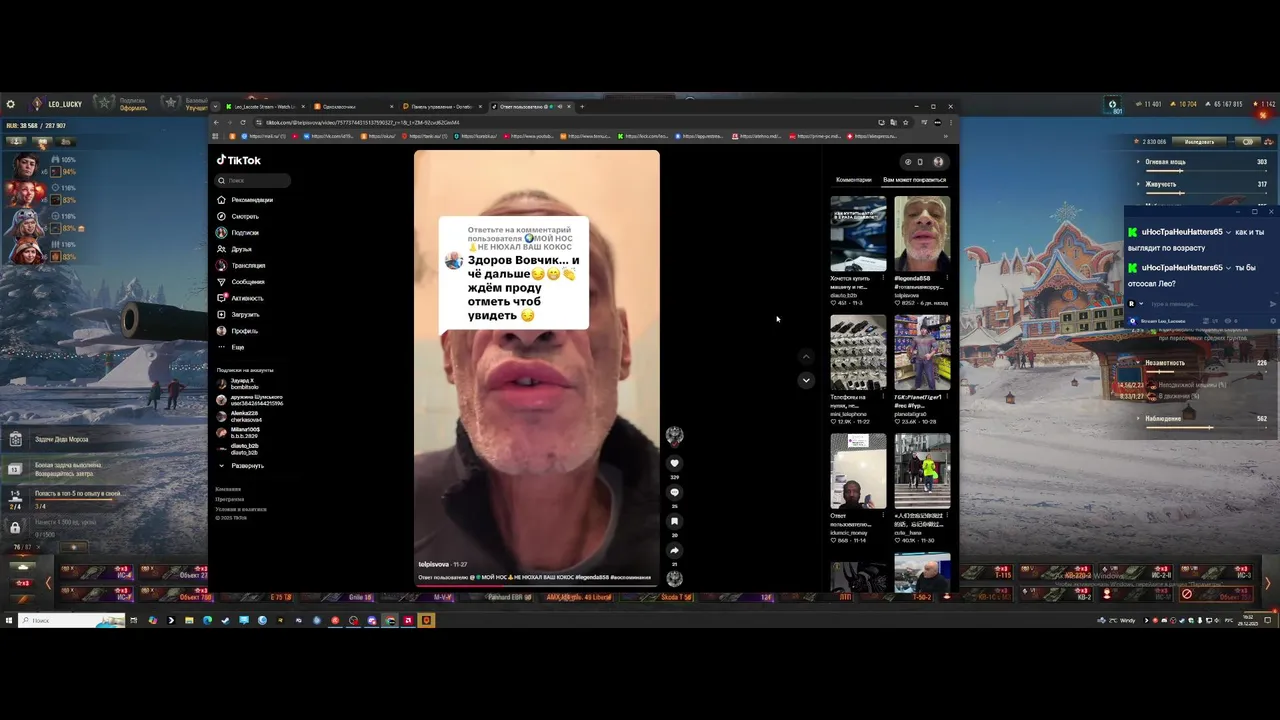The height and width of the screenshot is (720, 1280).
Task: Click Windows taskbar search box
Action: coord(71,620)
